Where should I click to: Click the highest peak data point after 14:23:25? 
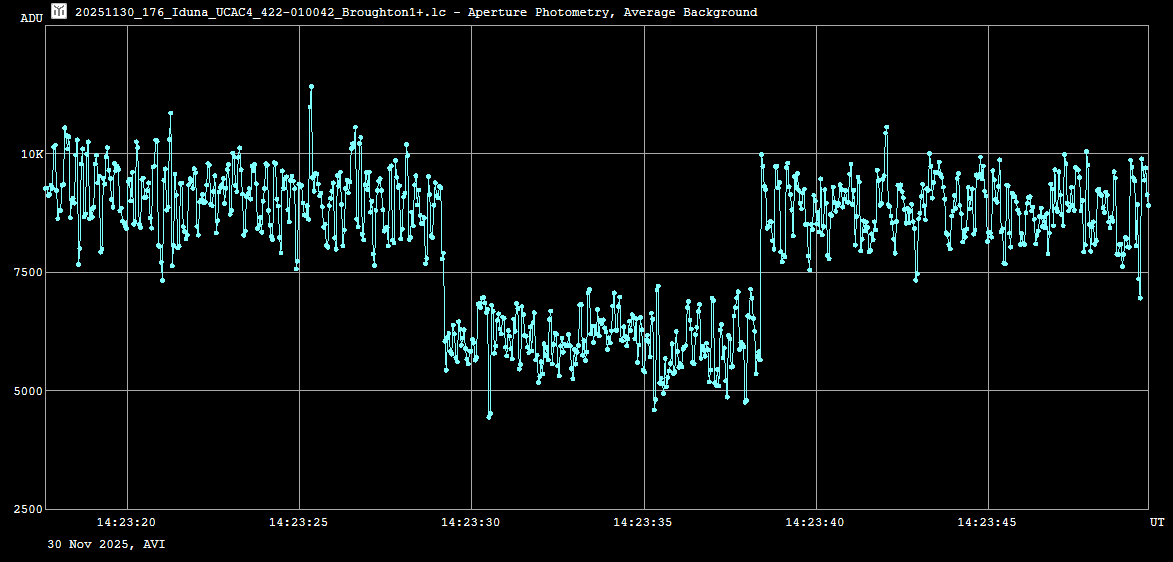tap(312, 87)
